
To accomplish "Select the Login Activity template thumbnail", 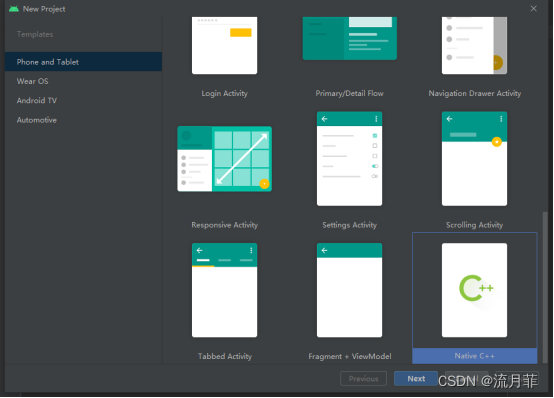I will tap(224, 45).
